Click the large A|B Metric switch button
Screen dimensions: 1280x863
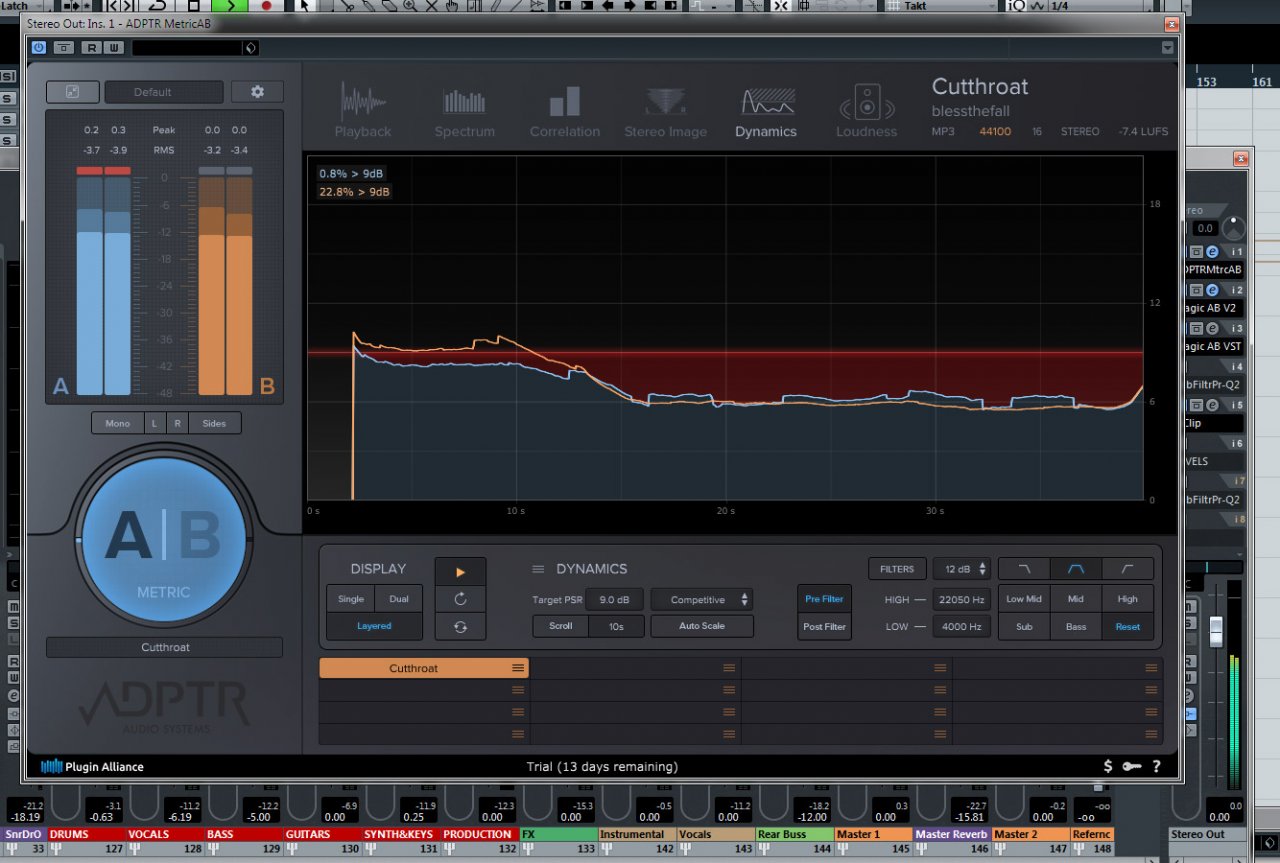(x=164, y=541)
